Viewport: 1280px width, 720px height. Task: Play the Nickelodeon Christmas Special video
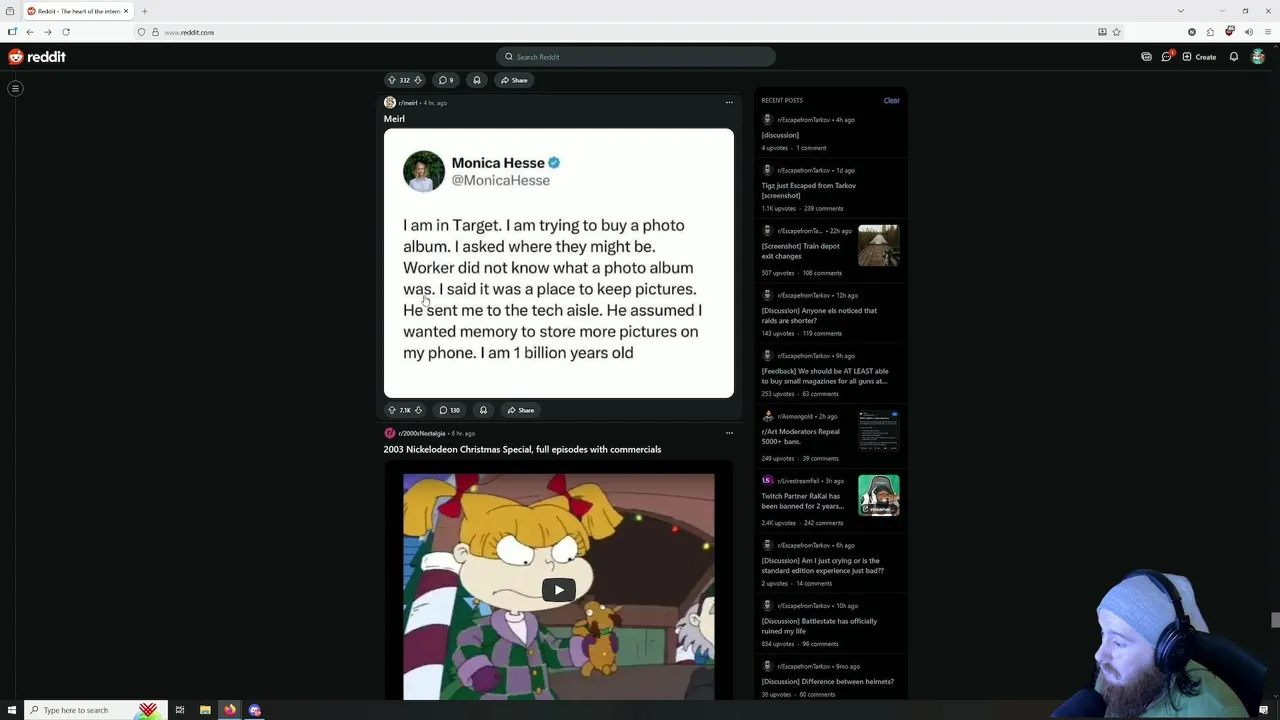point(558,590)
